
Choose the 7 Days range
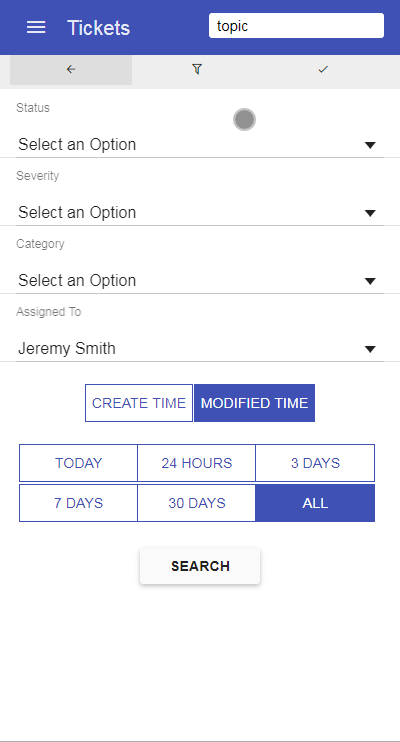[x=79, y=503]
